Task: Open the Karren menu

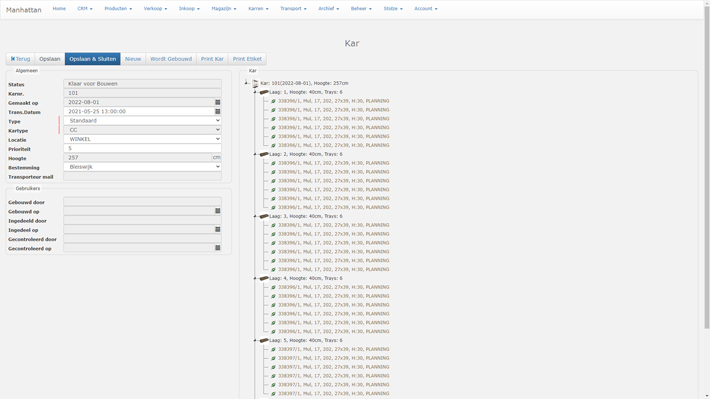Action: pos(258,9)
